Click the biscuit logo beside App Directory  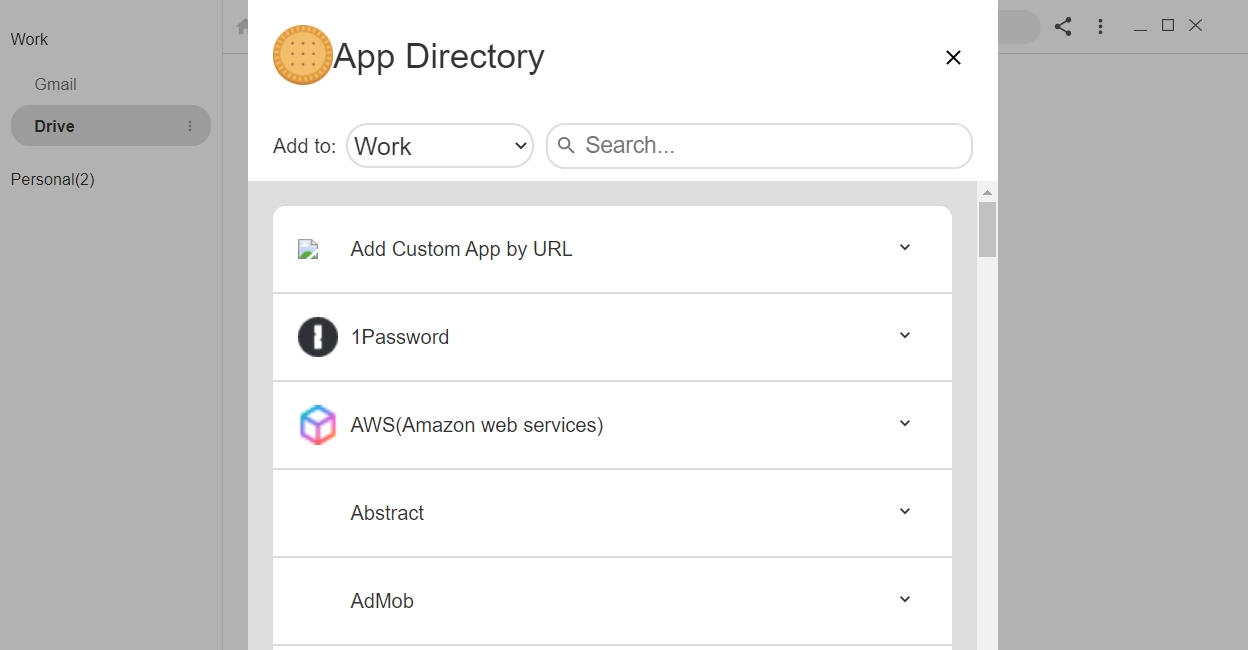pos(302,55)
